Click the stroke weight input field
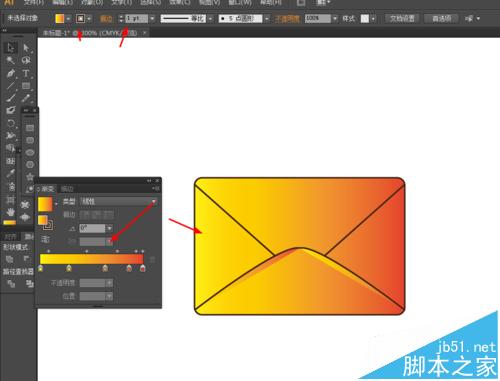This screenshot has height=381, width=500. 137,19
